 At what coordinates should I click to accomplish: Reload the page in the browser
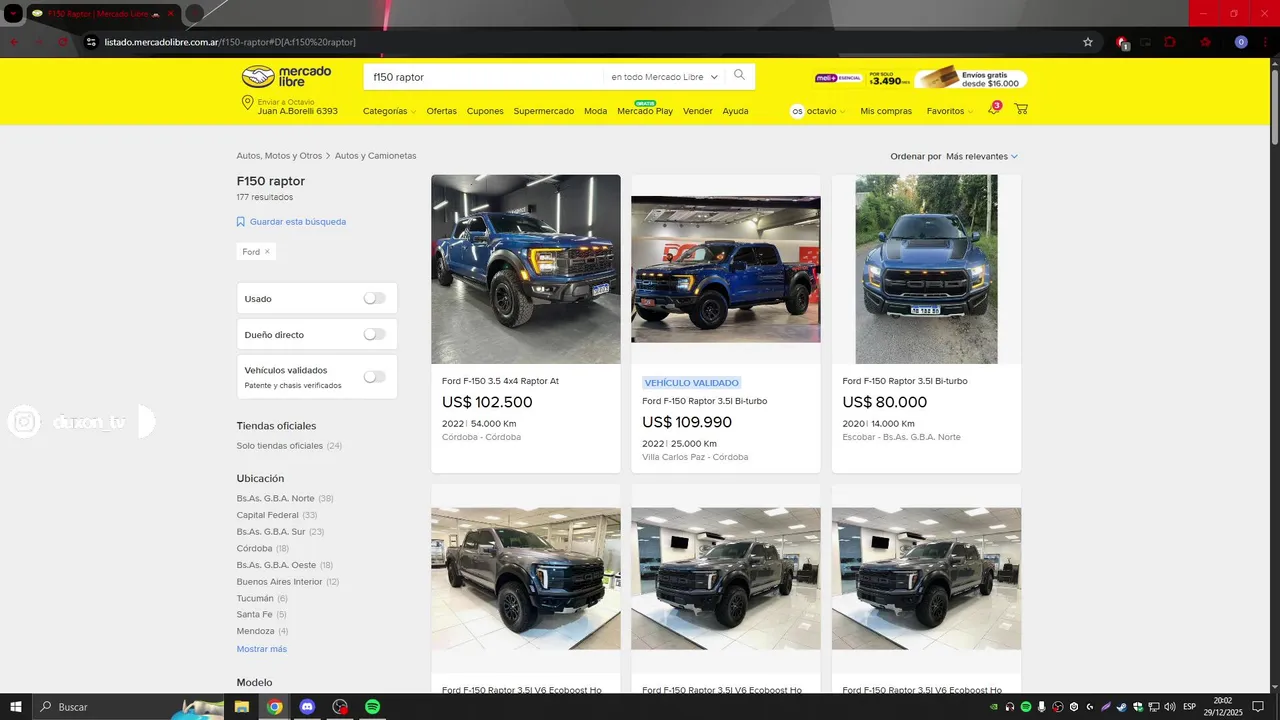pyautogui.click(x=64, y=42)
